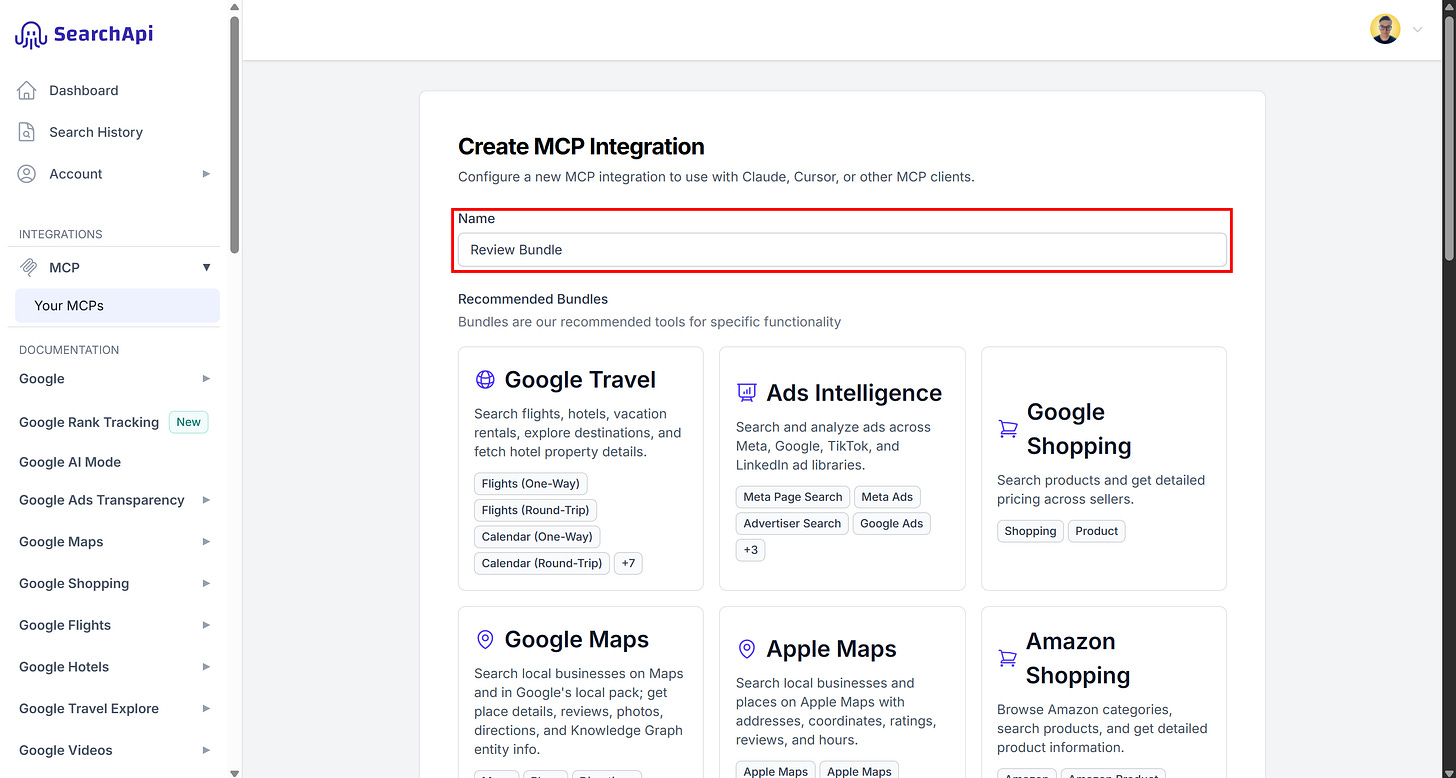Click the Search History document icon
The width and height of the screenshot is (1456, 778).
coord(27,132)
